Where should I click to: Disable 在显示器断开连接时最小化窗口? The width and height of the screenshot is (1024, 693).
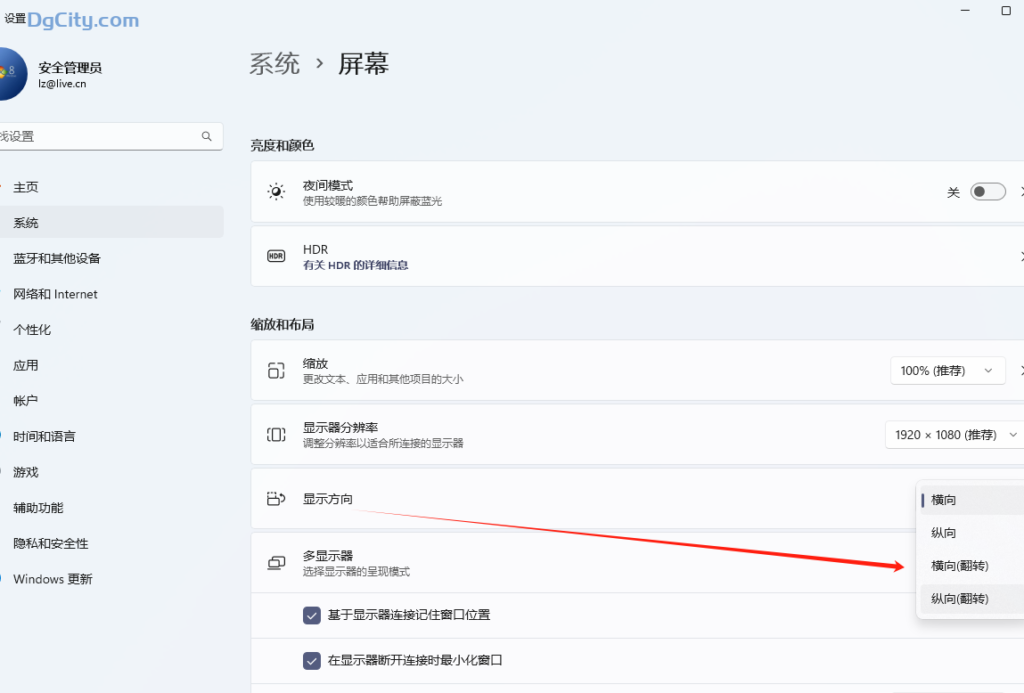pyautogui.click(x=312, y=660)
